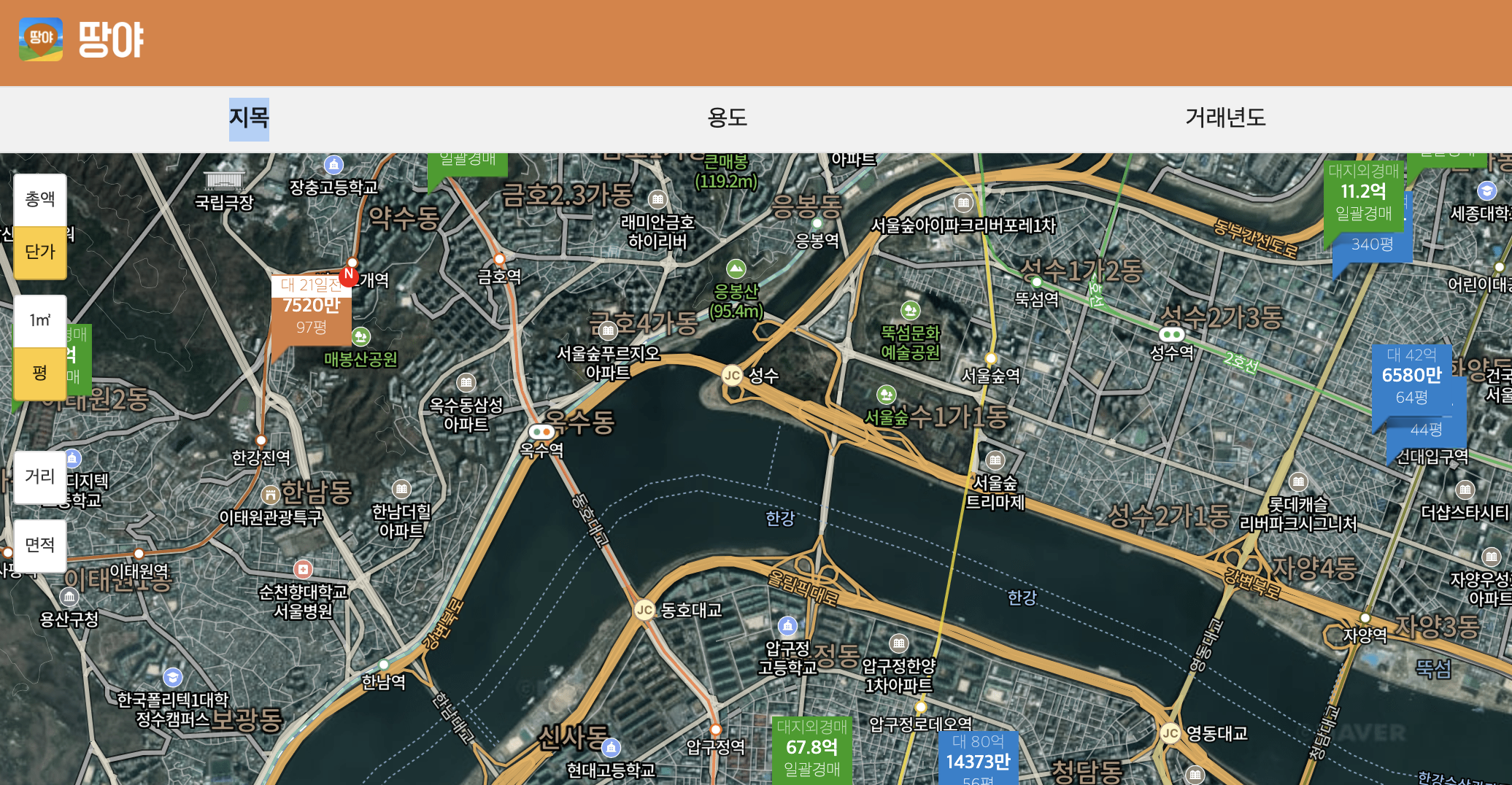Set area unit to 평
This screenshot has width=1512, height=785.
(40, 373)
